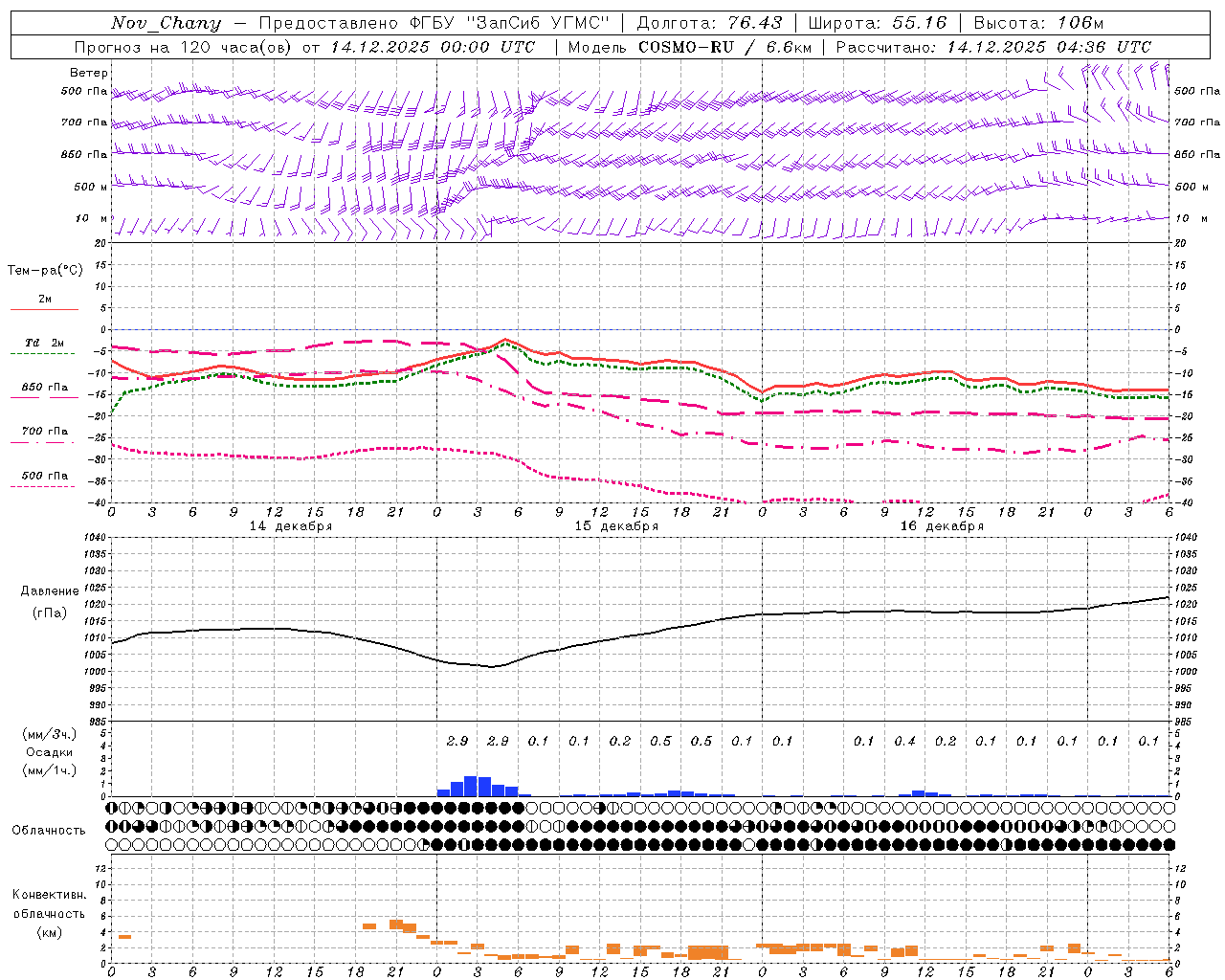Viewport: 1225px width, 980px height.
Task: Click the longitude value "Долгота: 76.43"
Action: 709,23
